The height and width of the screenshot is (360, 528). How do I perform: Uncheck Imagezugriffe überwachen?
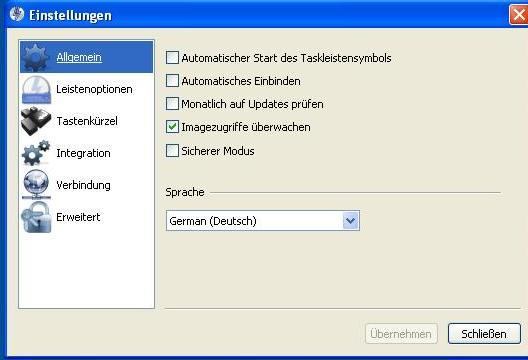point(172,127)
